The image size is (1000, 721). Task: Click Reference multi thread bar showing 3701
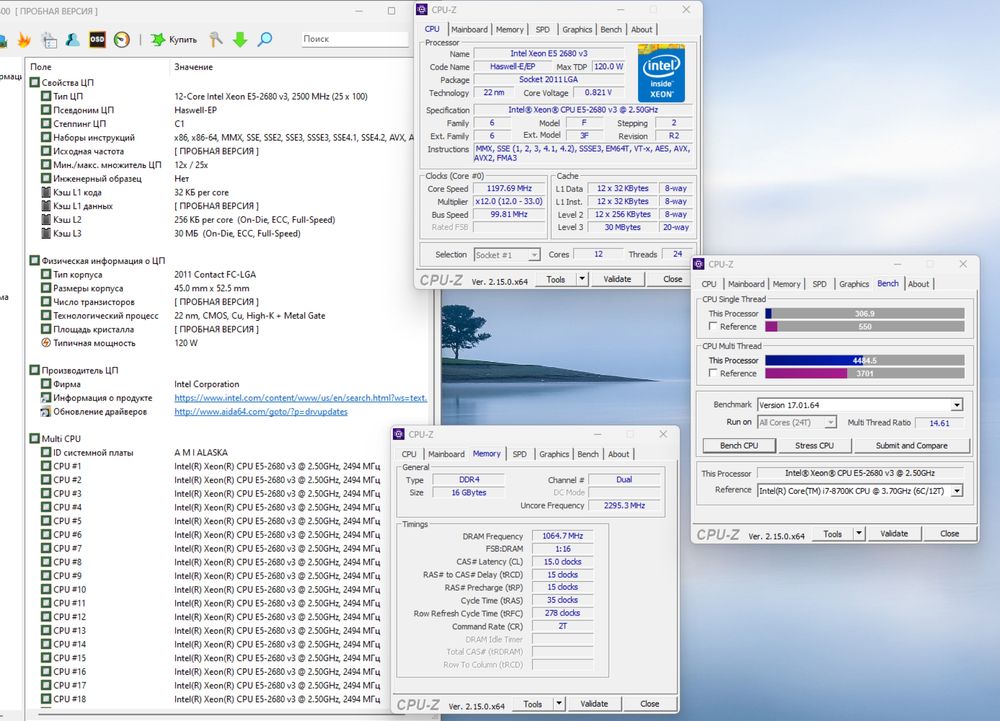click(864, 374)
